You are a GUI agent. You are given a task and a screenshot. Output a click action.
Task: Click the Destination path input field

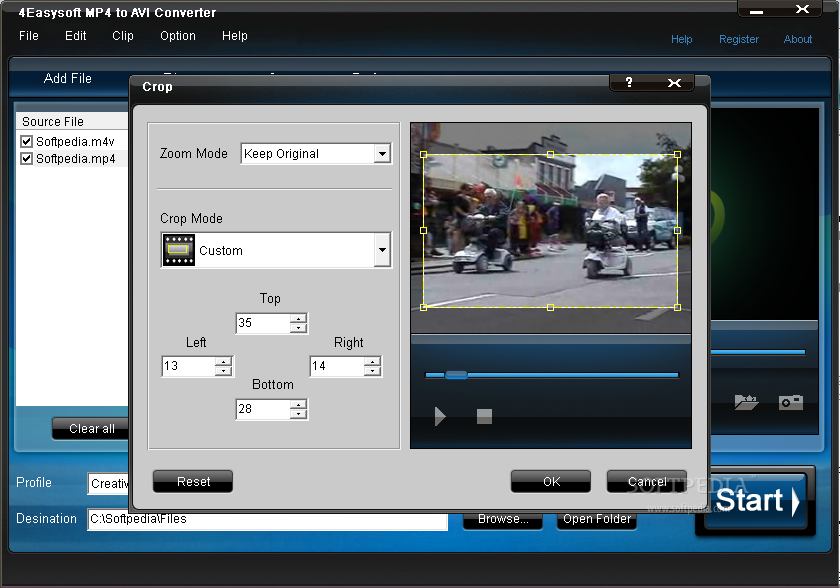[268, 519]
